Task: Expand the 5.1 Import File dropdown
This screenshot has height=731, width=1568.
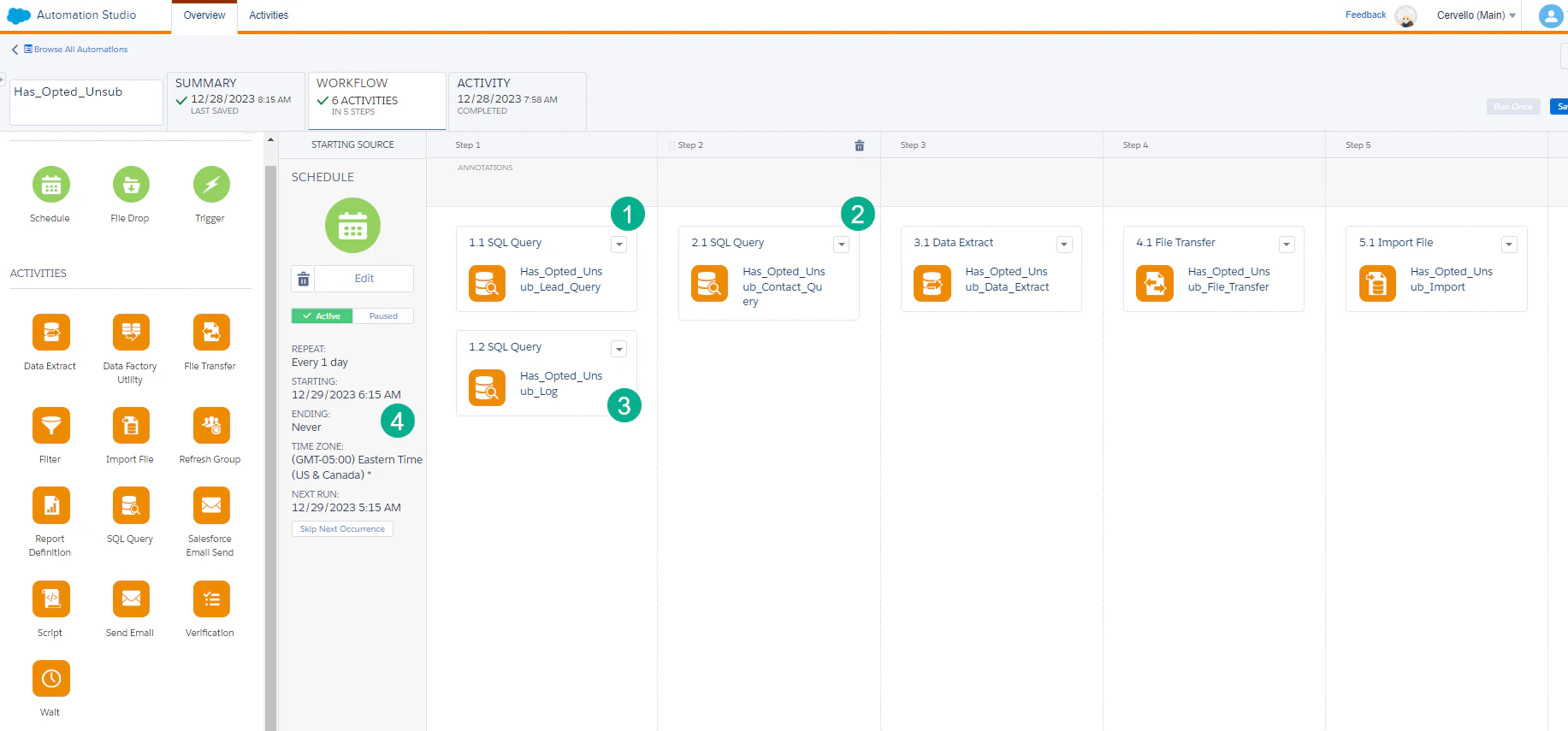Action: point(1509,245)
